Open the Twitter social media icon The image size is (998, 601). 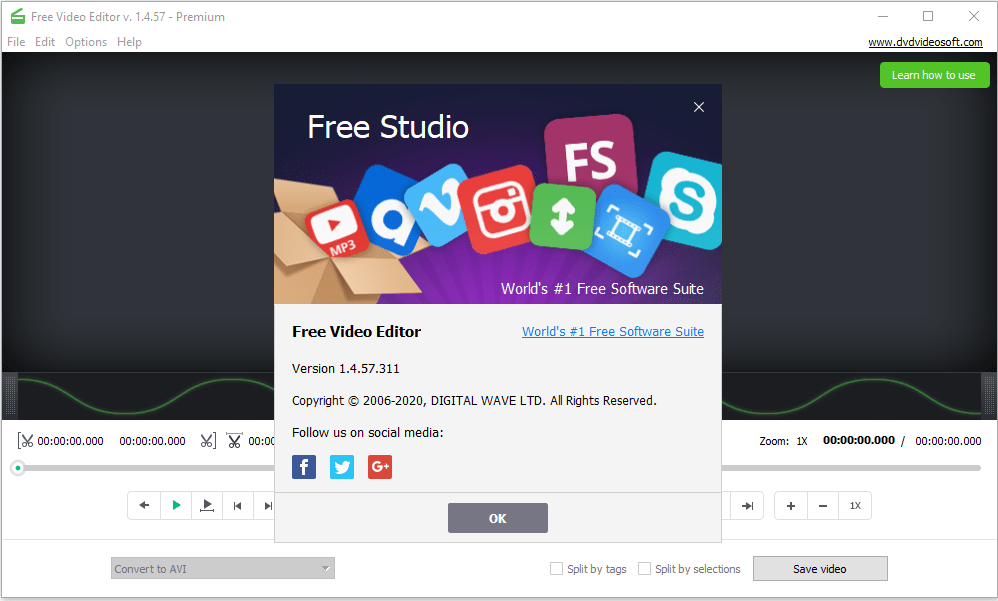point(342,467)
